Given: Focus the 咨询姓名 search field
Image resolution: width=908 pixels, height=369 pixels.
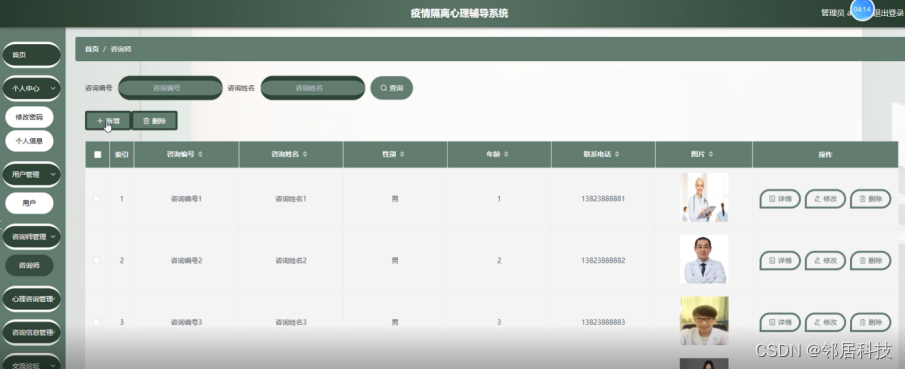Looking at the screenshot, I should click(x=313, y=88).
